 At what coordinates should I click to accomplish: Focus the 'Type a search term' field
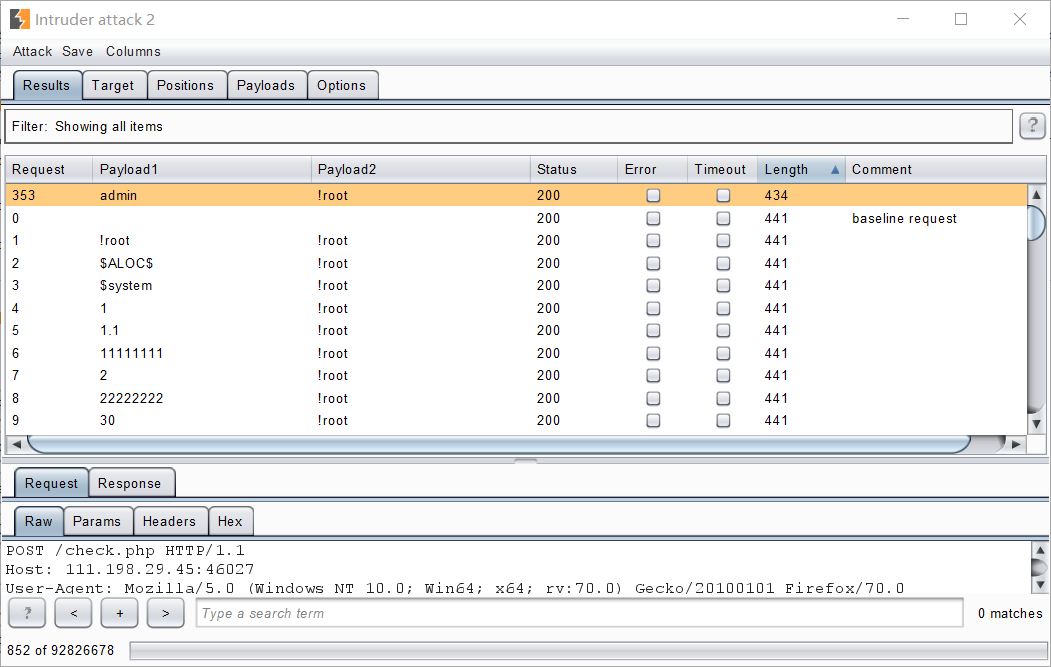579,613
